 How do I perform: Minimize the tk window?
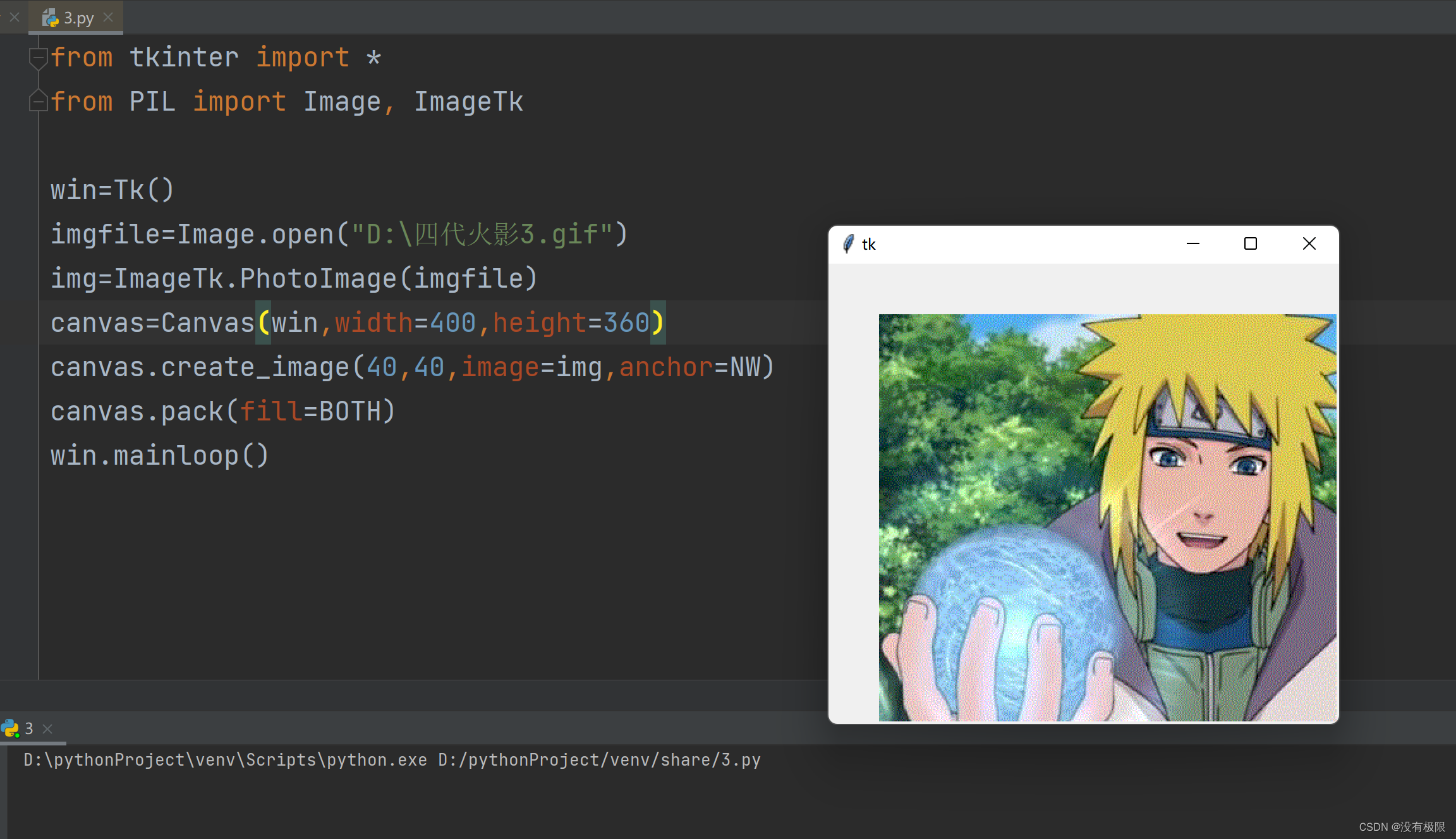click(1192, 243)
